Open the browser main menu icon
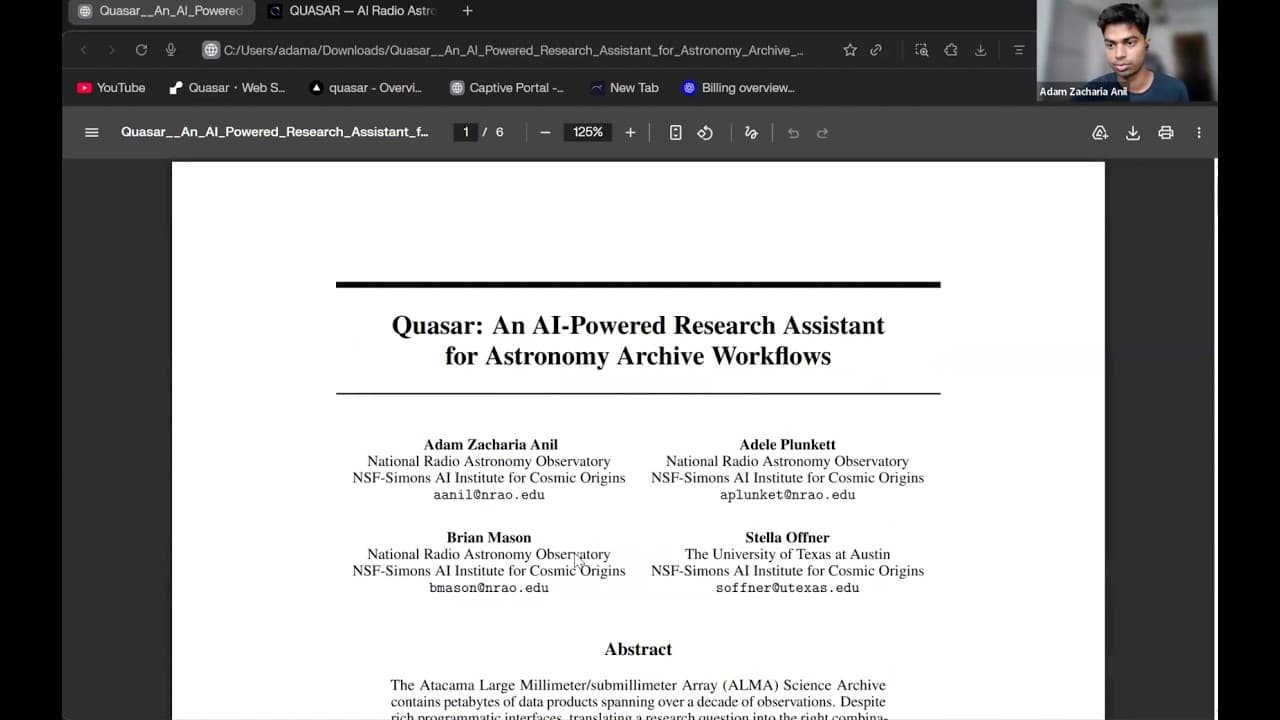Image resolution: width=1280 pixels, height=720 pixels. (x=1019, y=50)
